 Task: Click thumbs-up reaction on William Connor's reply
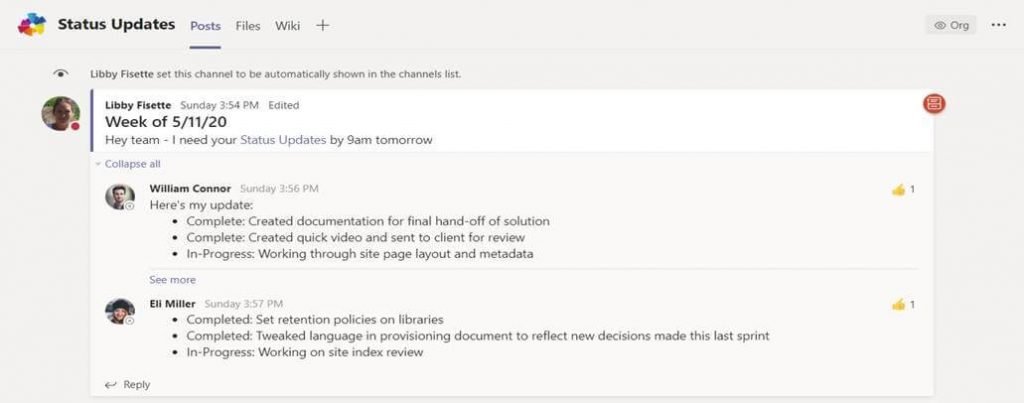[899, 190]
